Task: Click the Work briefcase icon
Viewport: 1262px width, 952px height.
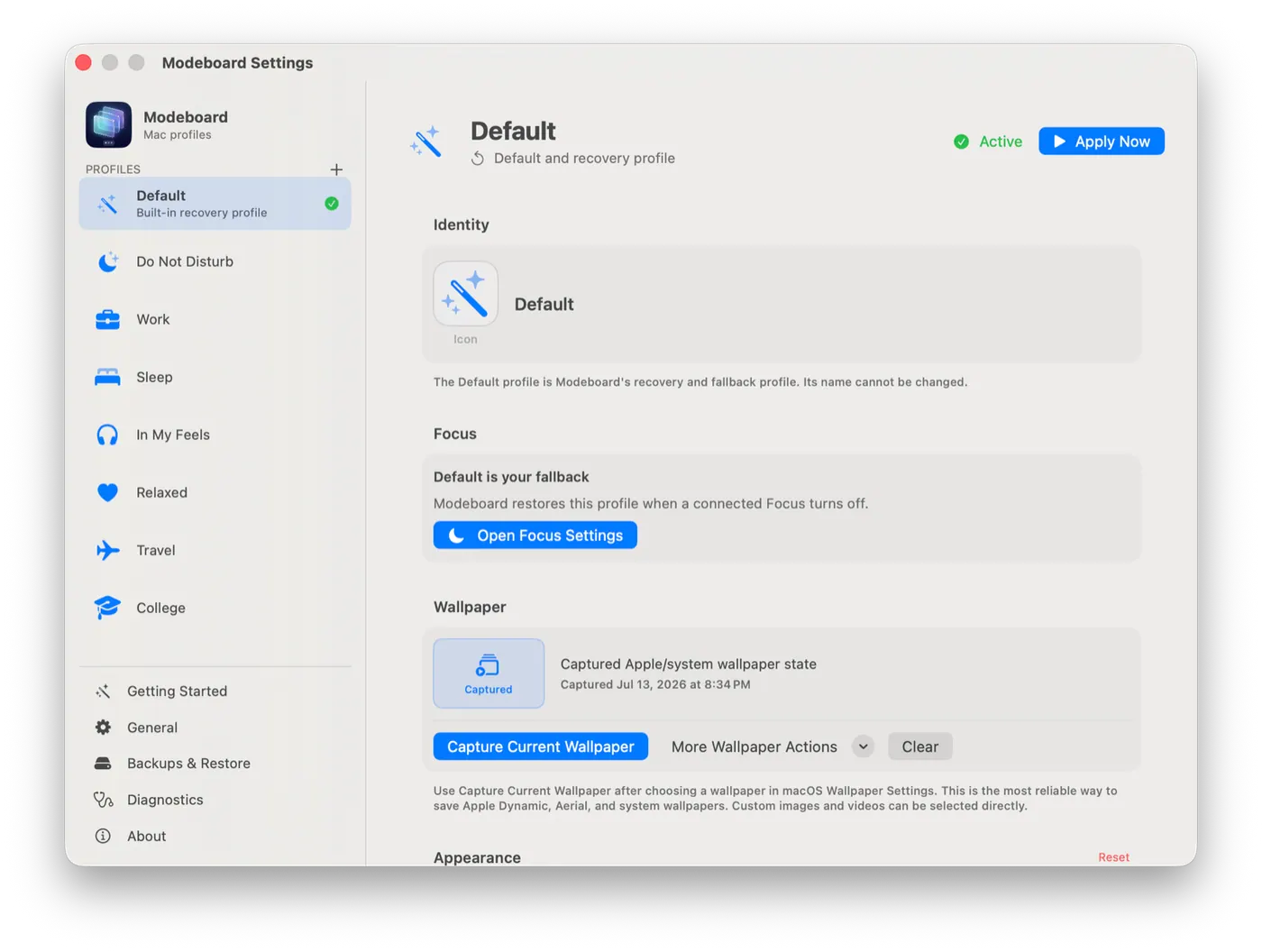Action: (x=107, y=319)
